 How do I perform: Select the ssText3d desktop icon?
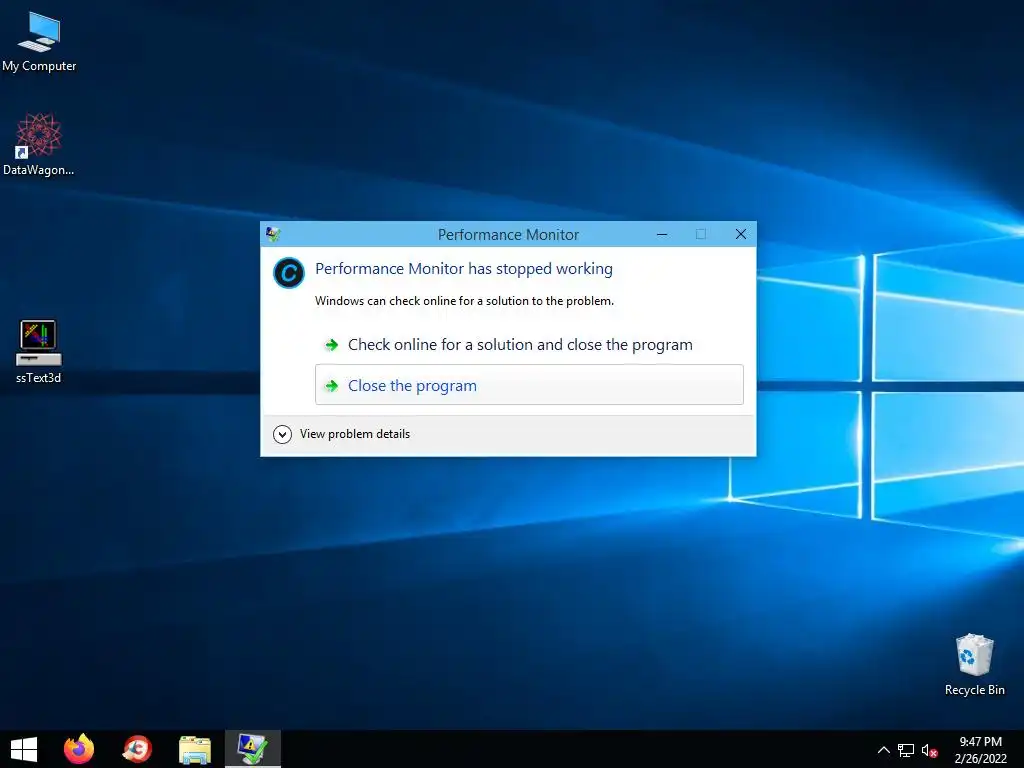click(x=39, y=351)
